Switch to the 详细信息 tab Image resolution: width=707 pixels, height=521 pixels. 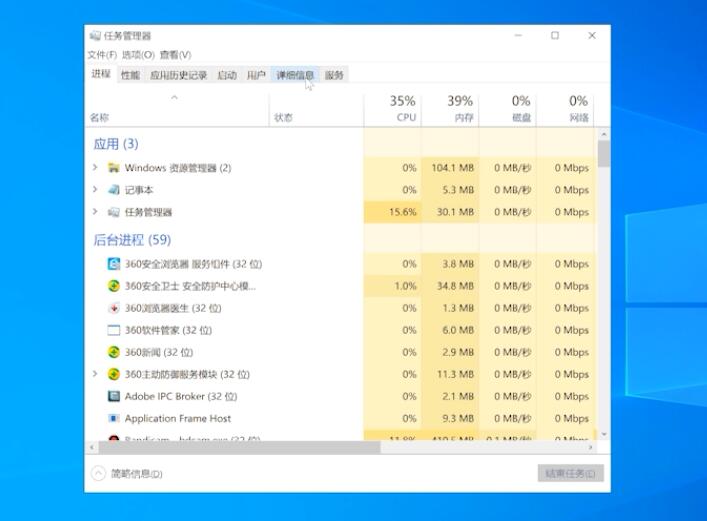(x=295, y=75)
